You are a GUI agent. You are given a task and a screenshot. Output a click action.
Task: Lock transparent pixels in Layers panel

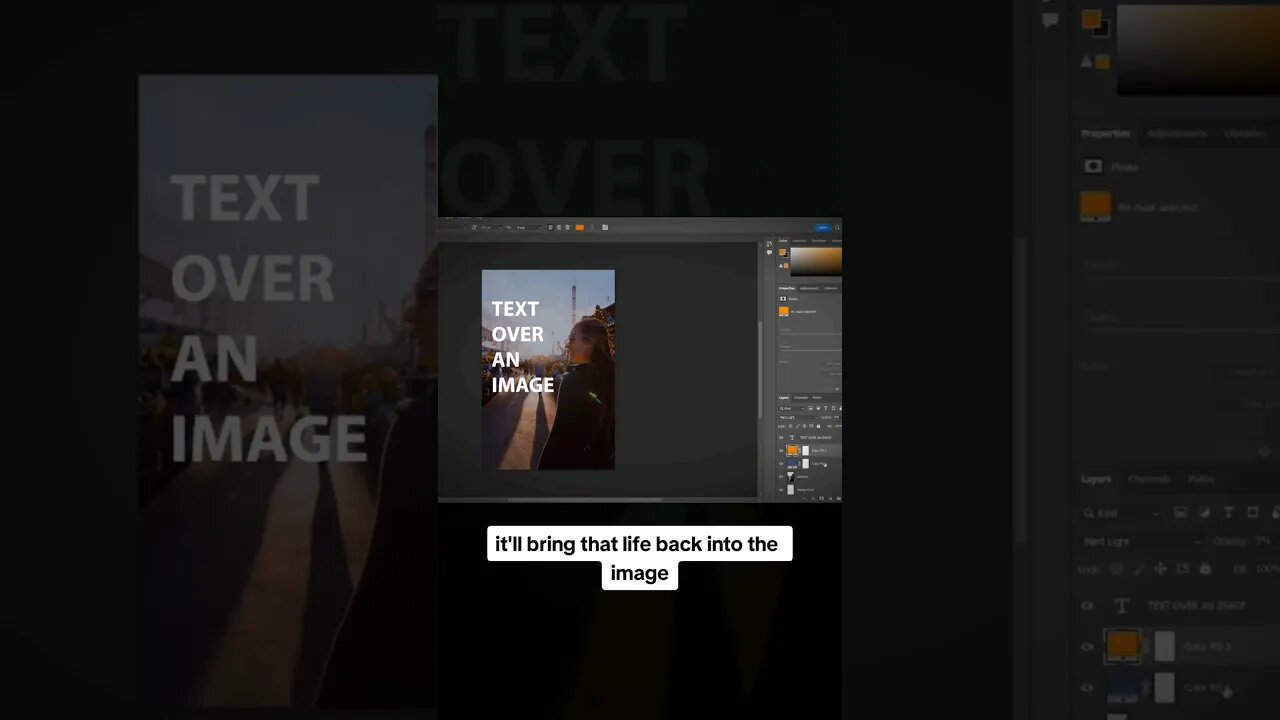[x=790, y=426]
